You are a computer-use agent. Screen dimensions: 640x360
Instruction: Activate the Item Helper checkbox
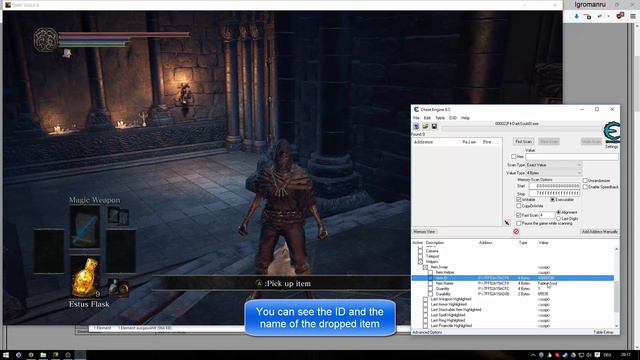(430, 272)
